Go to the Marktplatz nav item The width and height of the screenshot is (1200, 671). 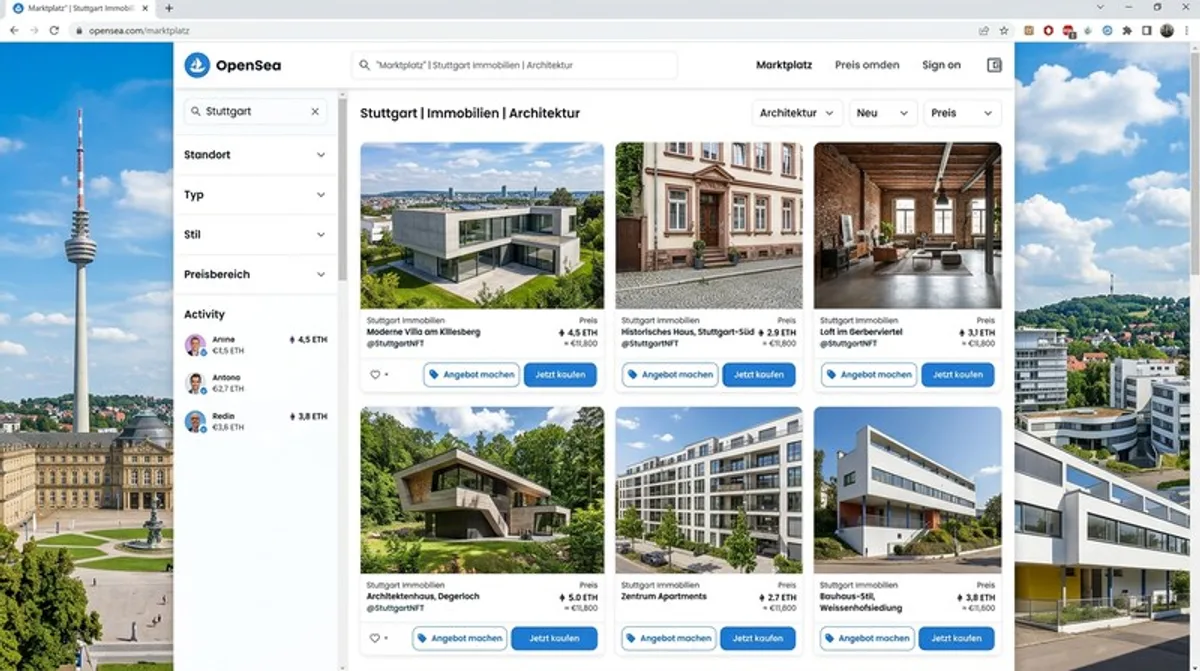(x=783, y=65)
